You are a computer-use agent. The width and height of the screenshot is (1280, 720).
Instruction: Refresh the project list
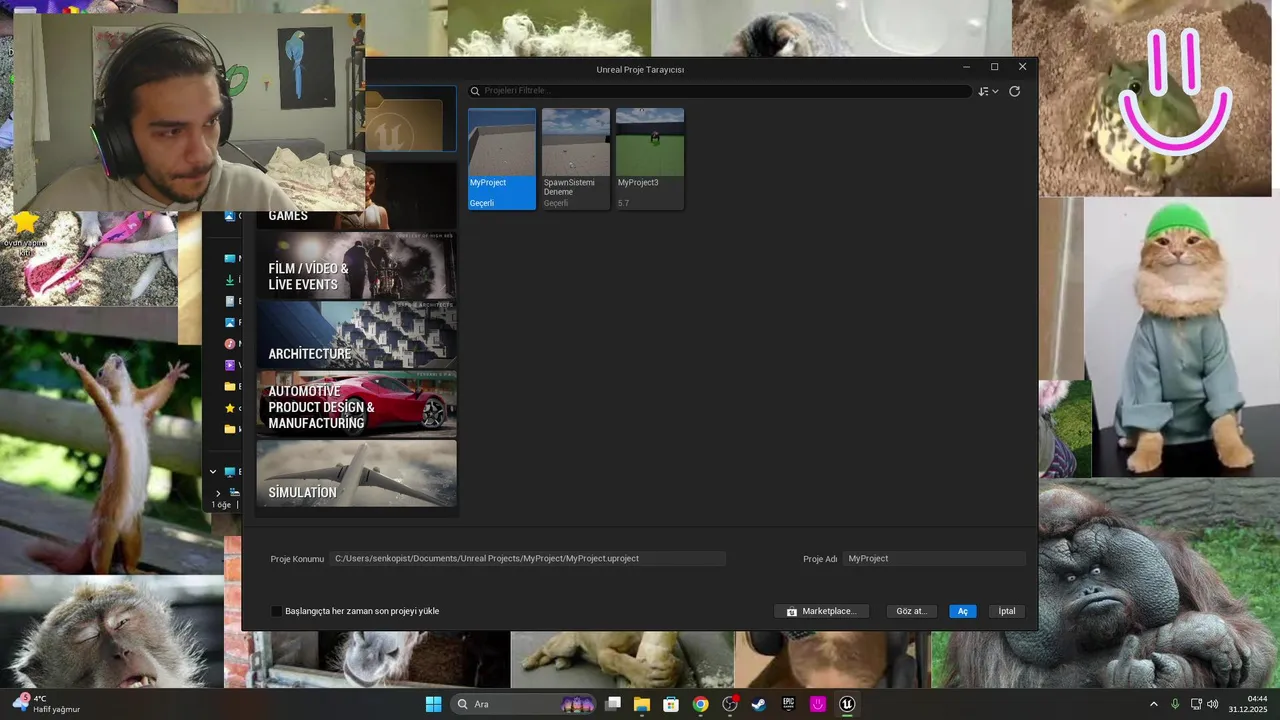pyautogui.click(x=1014, y=91)
